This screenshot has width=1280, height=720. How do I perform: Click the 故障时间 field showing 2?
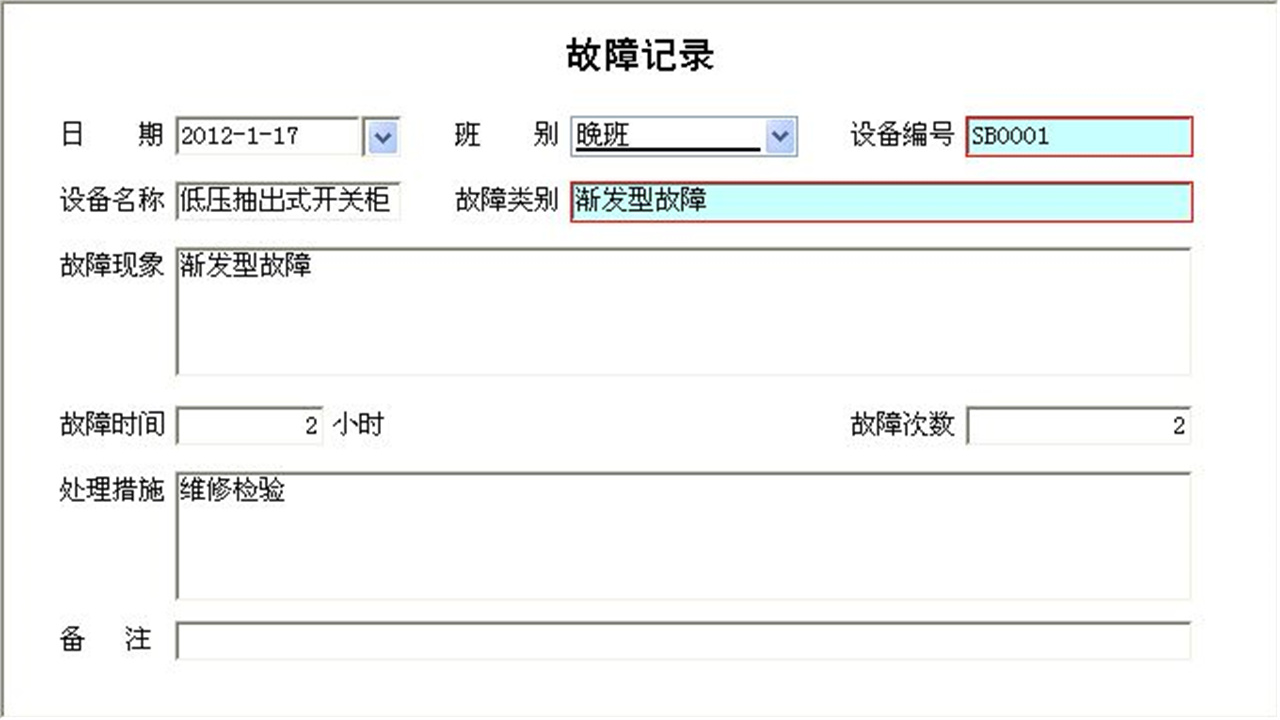click(250, 425)
